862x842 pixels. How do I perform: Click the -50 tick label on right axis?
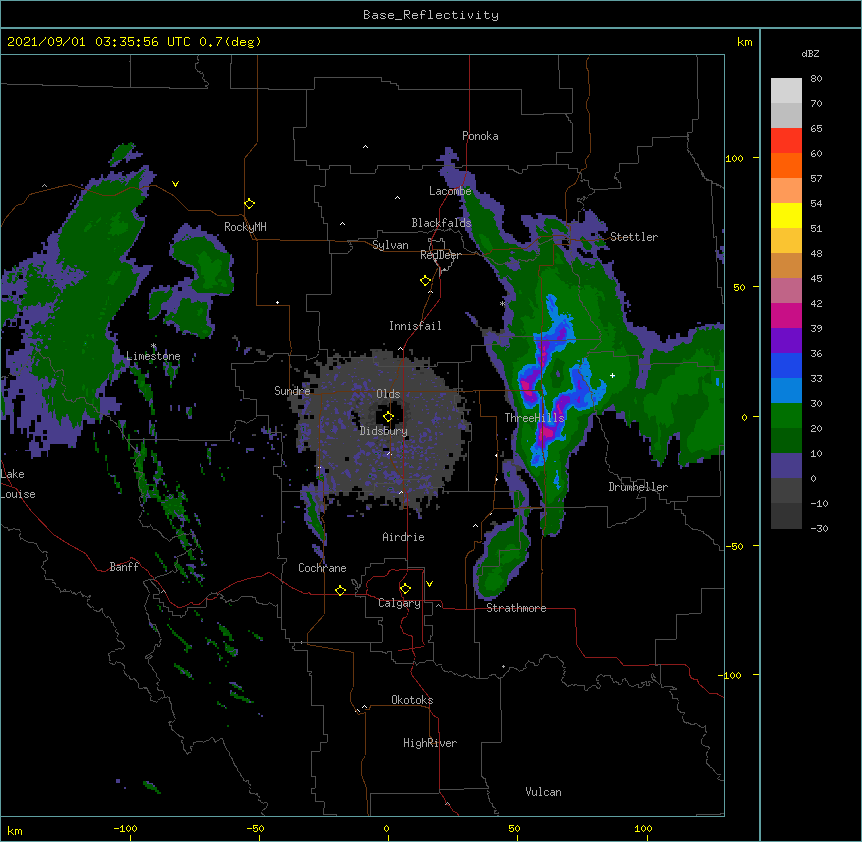734,546
